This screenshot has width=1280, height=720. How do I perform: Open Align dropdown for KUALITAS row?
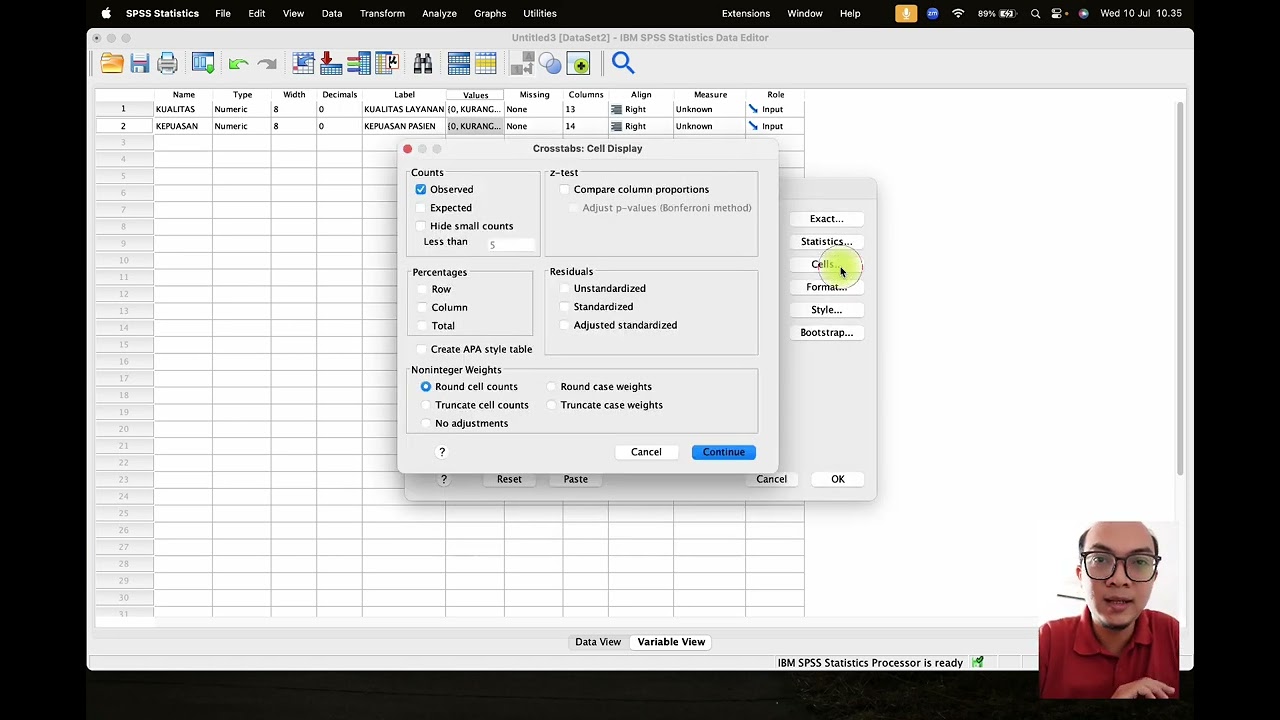pyautogui.click(x=640, y=109)
